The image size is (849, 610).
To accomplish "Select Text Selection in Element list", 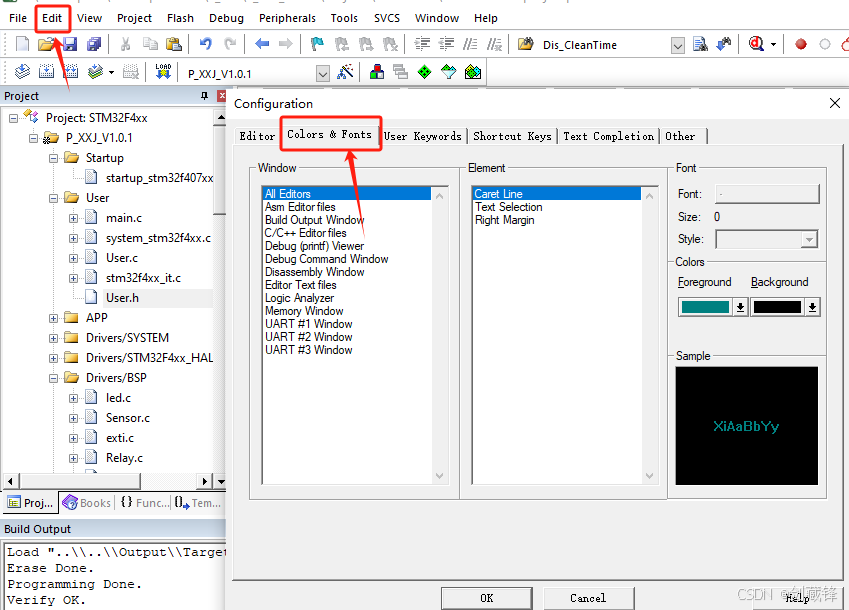I will coord(508,207).
